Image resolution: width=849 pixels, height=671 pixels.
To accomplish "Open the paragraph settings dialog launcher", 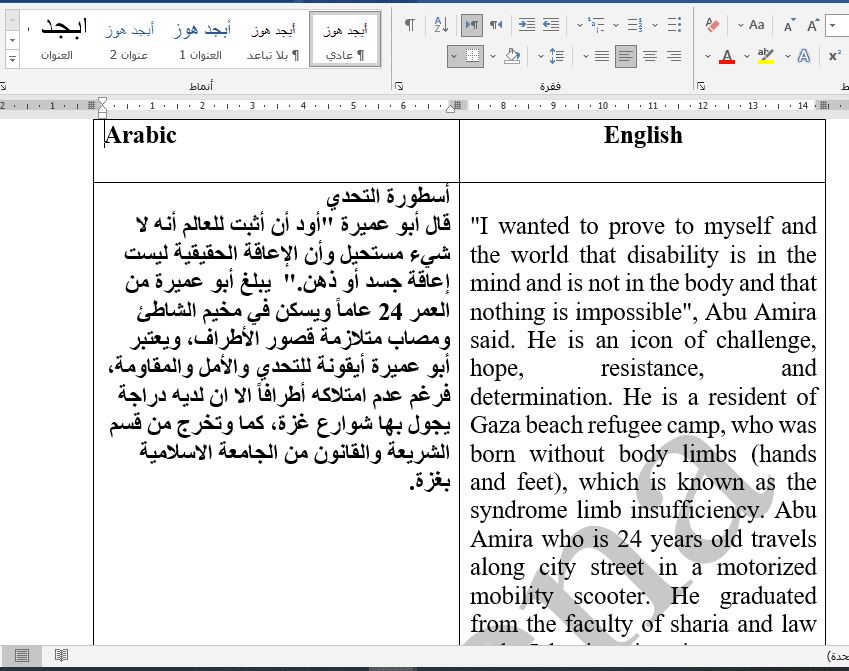I will 399,86.
